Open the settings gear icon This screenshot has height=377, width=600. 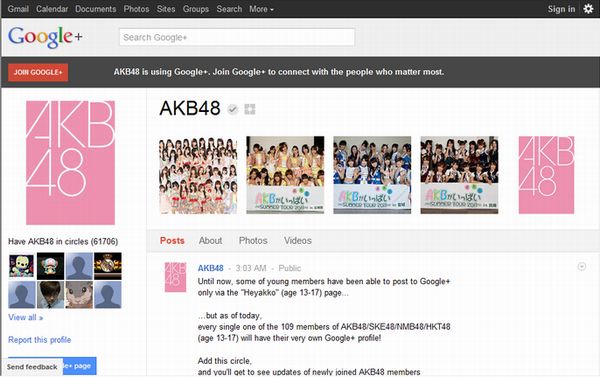(x=588, y=9)
